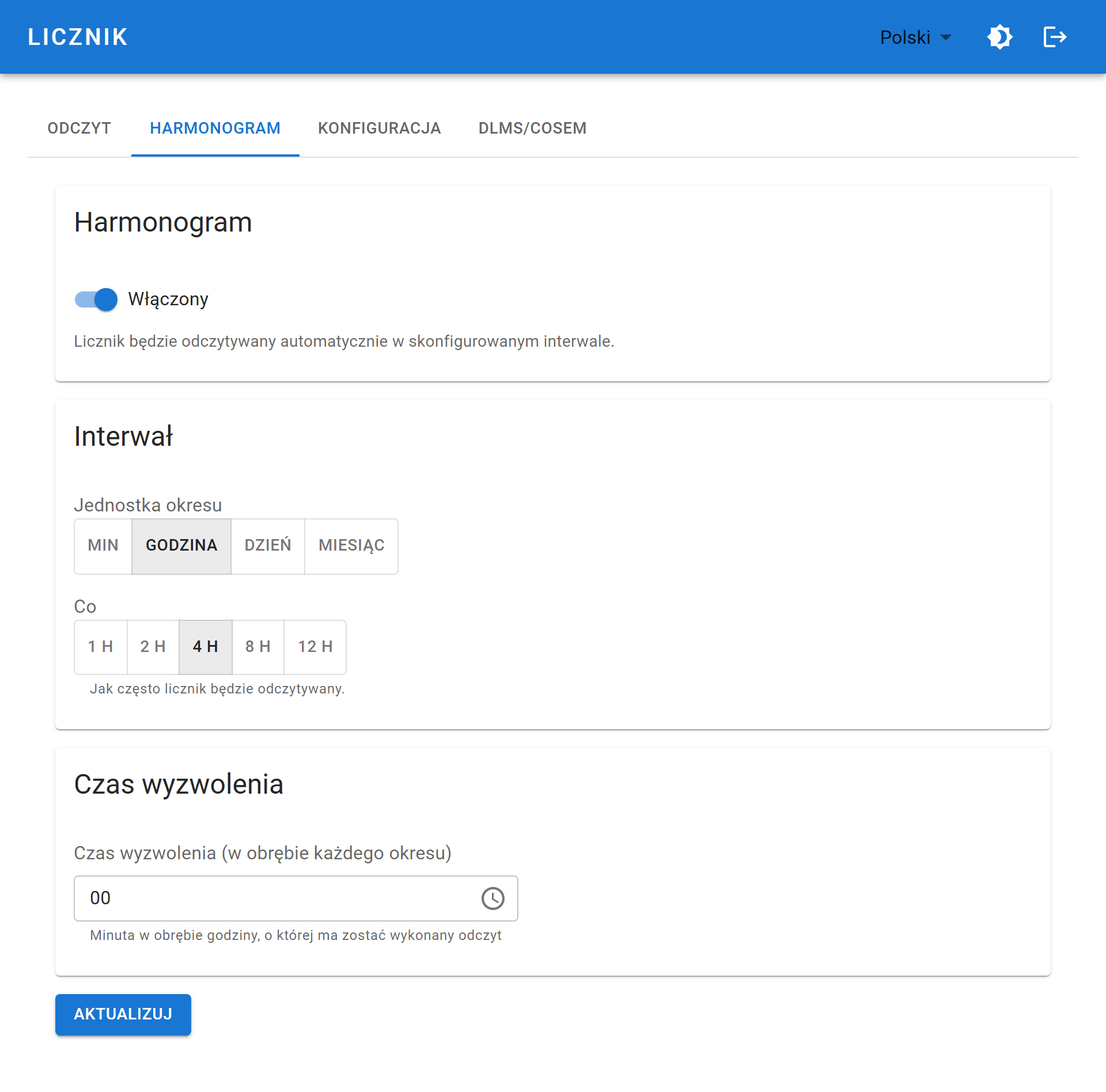Select the MIN period unit
Screen dimensions: 1106x1092
[103, 545]
